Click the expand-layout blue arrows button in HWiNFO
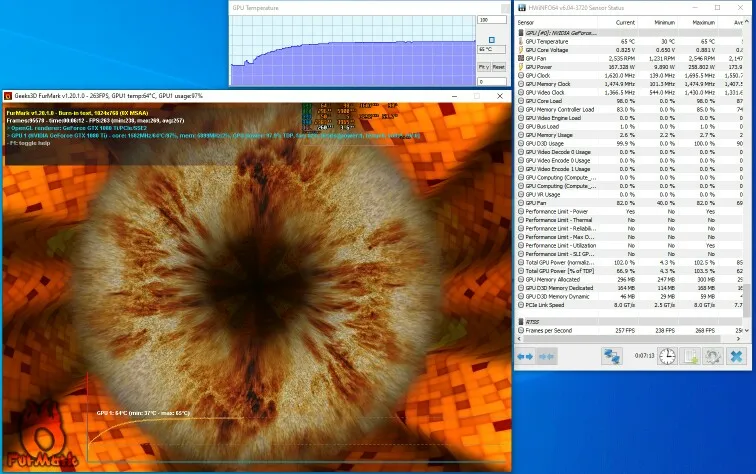This screenshot has width=756, height=474. click(525, 356)
